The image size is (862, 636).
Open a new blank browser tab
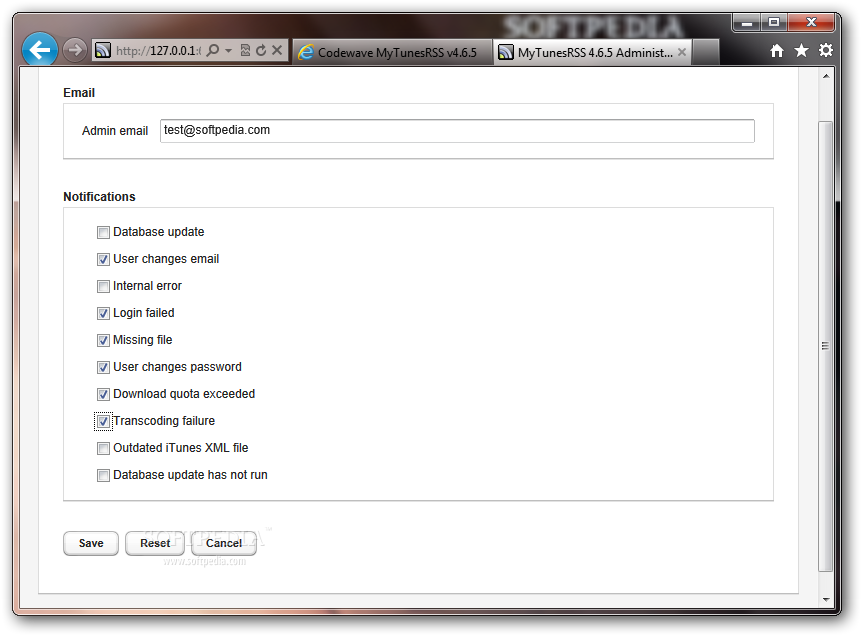[706, 52]
